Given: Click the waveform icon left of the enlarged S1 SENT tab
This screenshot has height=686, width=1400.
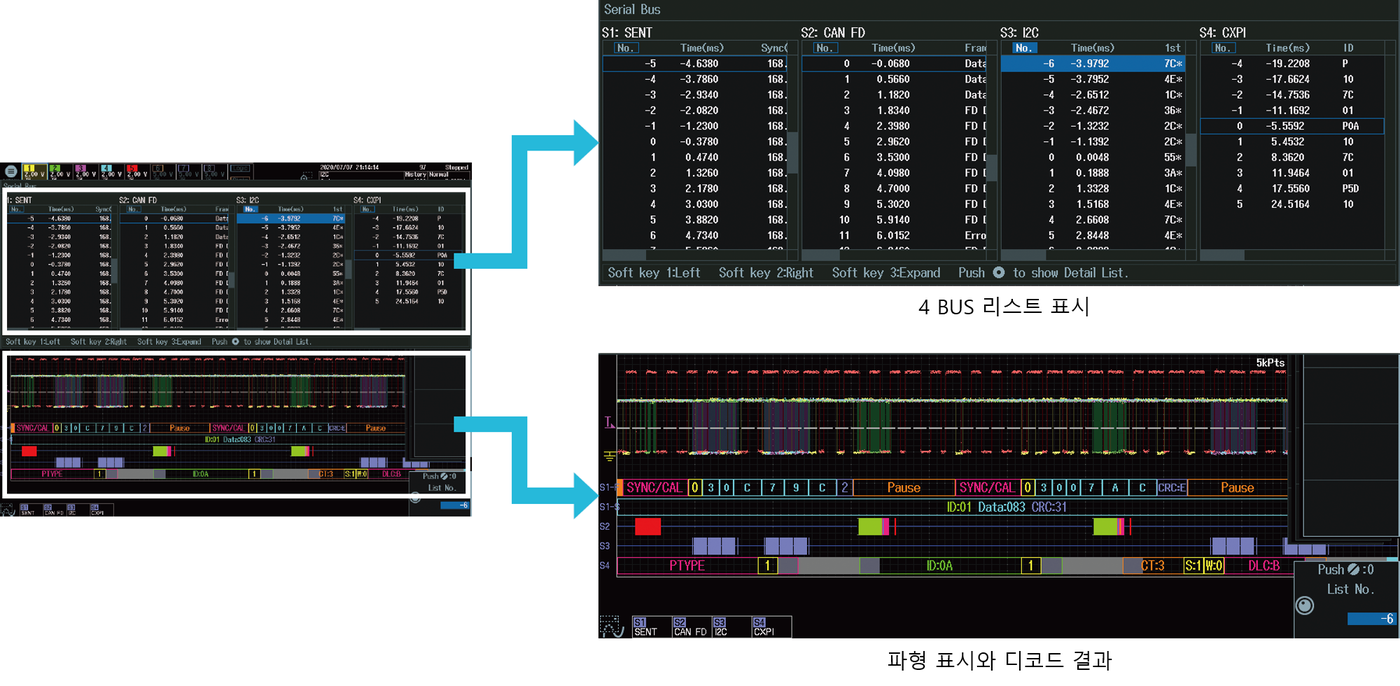Looking at the screenshot, I should click(x=611, y=626).
